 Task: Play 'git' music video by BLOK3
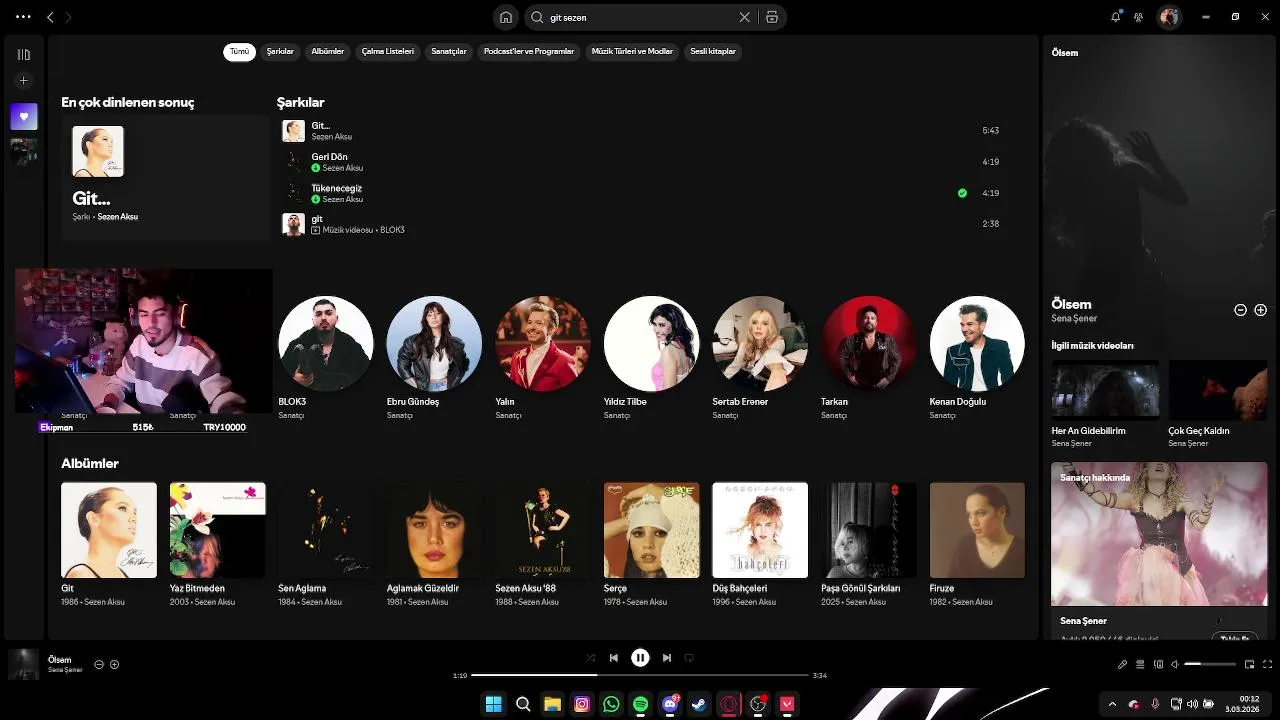tap(640, 224)
